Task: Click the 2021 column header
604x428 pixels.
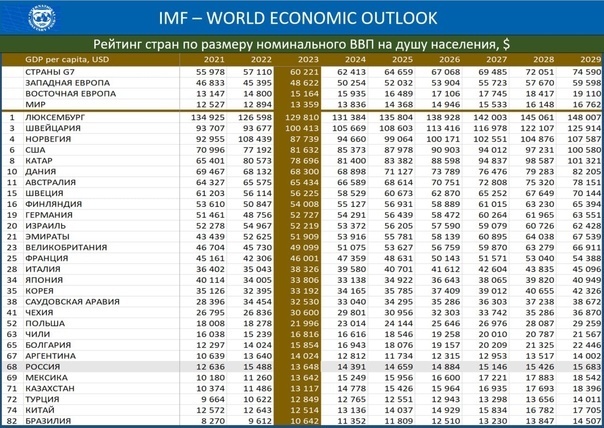Action: click(214, 59)
